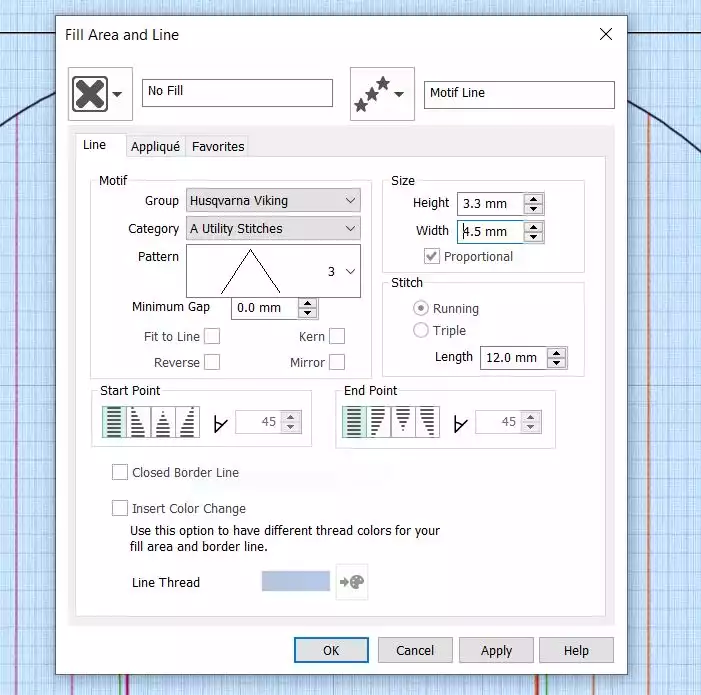The image size is (701, 695).
Task: Select the Triple stitch radio button
Action: pos(421,330)
